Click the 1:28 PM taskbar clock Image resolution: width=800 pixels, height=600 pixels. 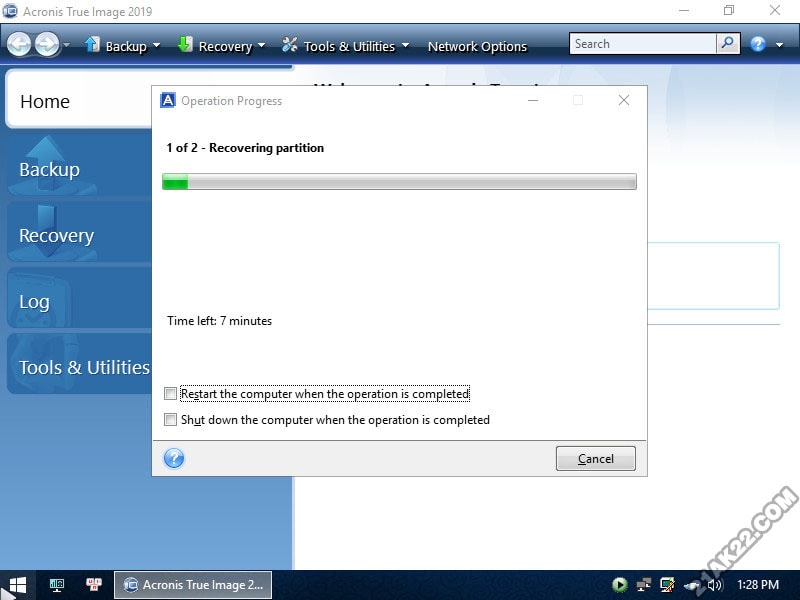coord(758,585)
